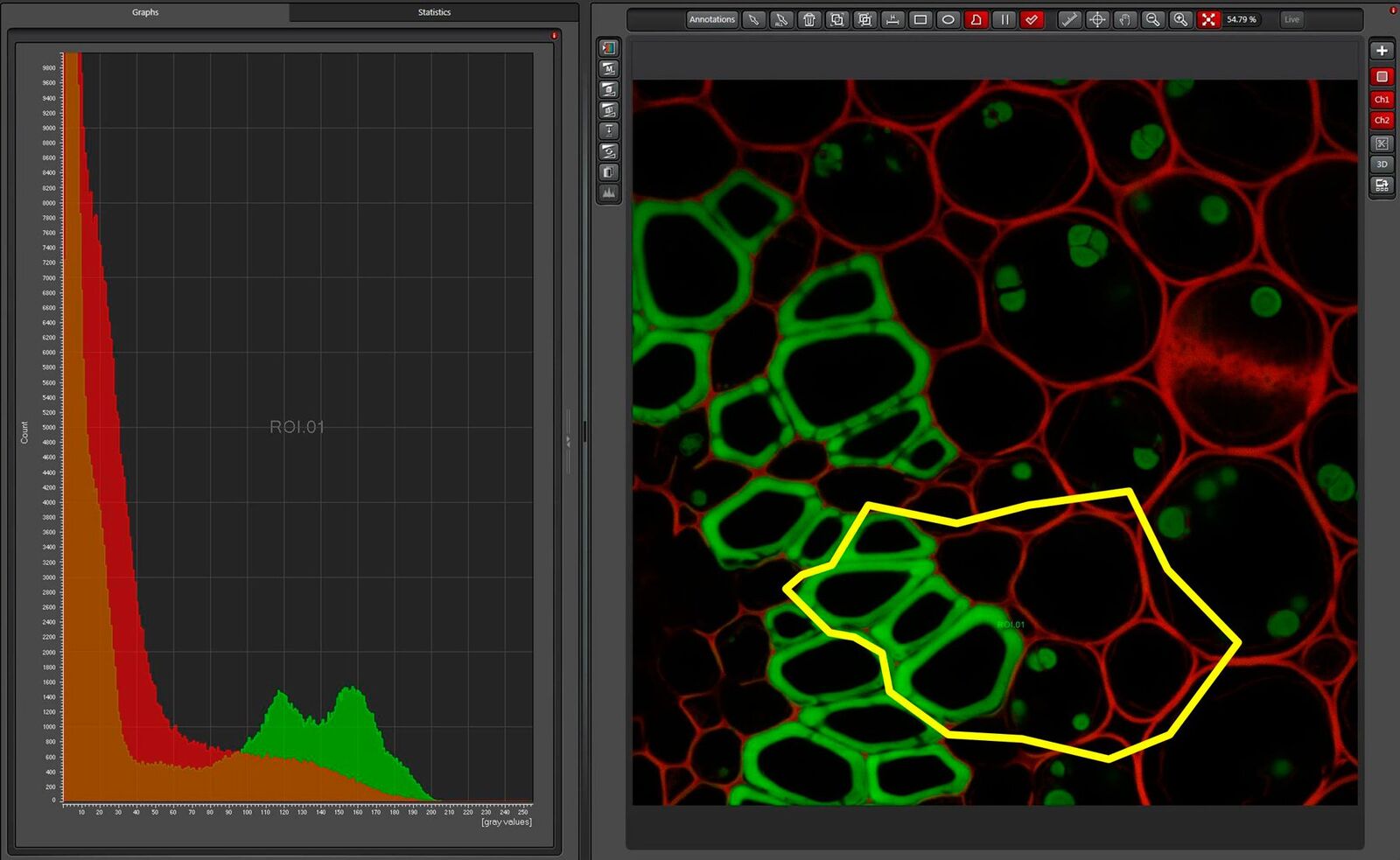The width and height of the screenshot is (1400, 860).
Task: Zoom out with the magnifier minus icon
Action: tap(1153, 19)
